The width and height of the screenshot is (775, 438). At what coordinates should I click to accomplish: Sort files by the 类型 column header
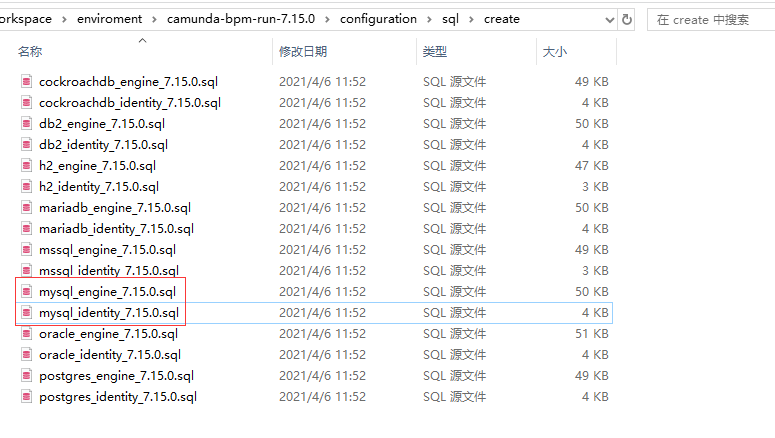point(435,51)
